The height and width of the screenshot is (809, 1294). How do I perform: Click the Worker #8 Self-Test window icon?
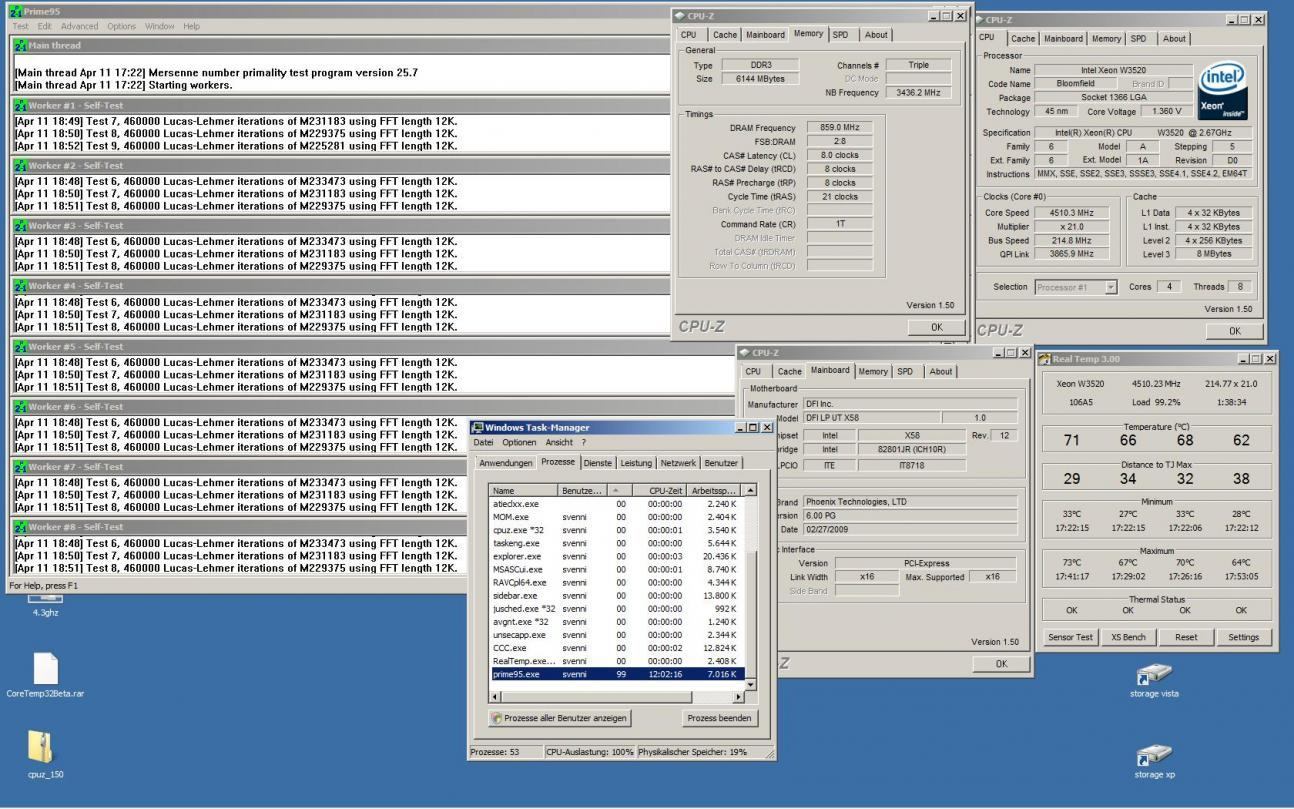pos(21,527)
